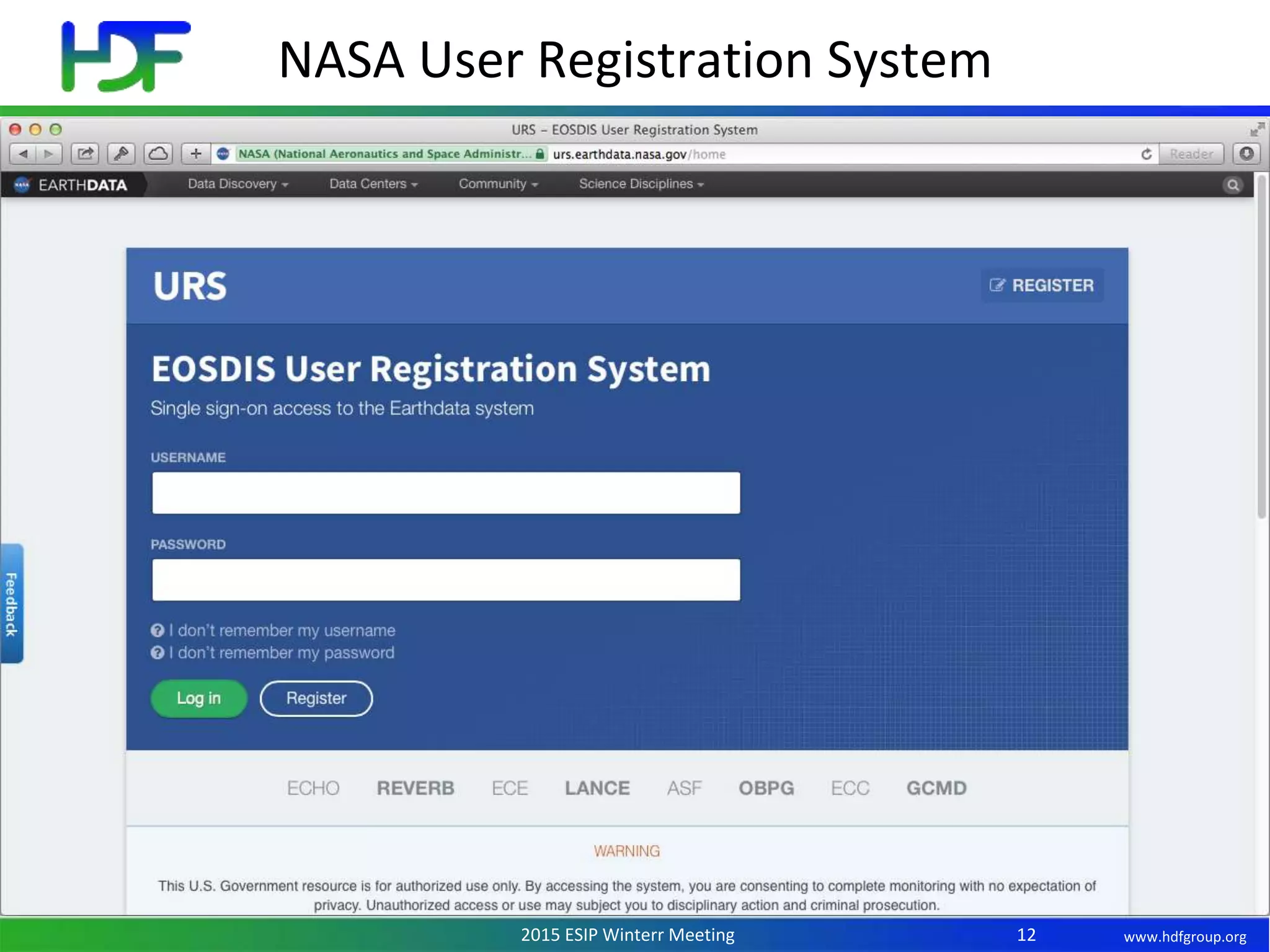Expand the Data Centers menu
Viewport: 1270px width, 952px height.
tap(373, 184)
